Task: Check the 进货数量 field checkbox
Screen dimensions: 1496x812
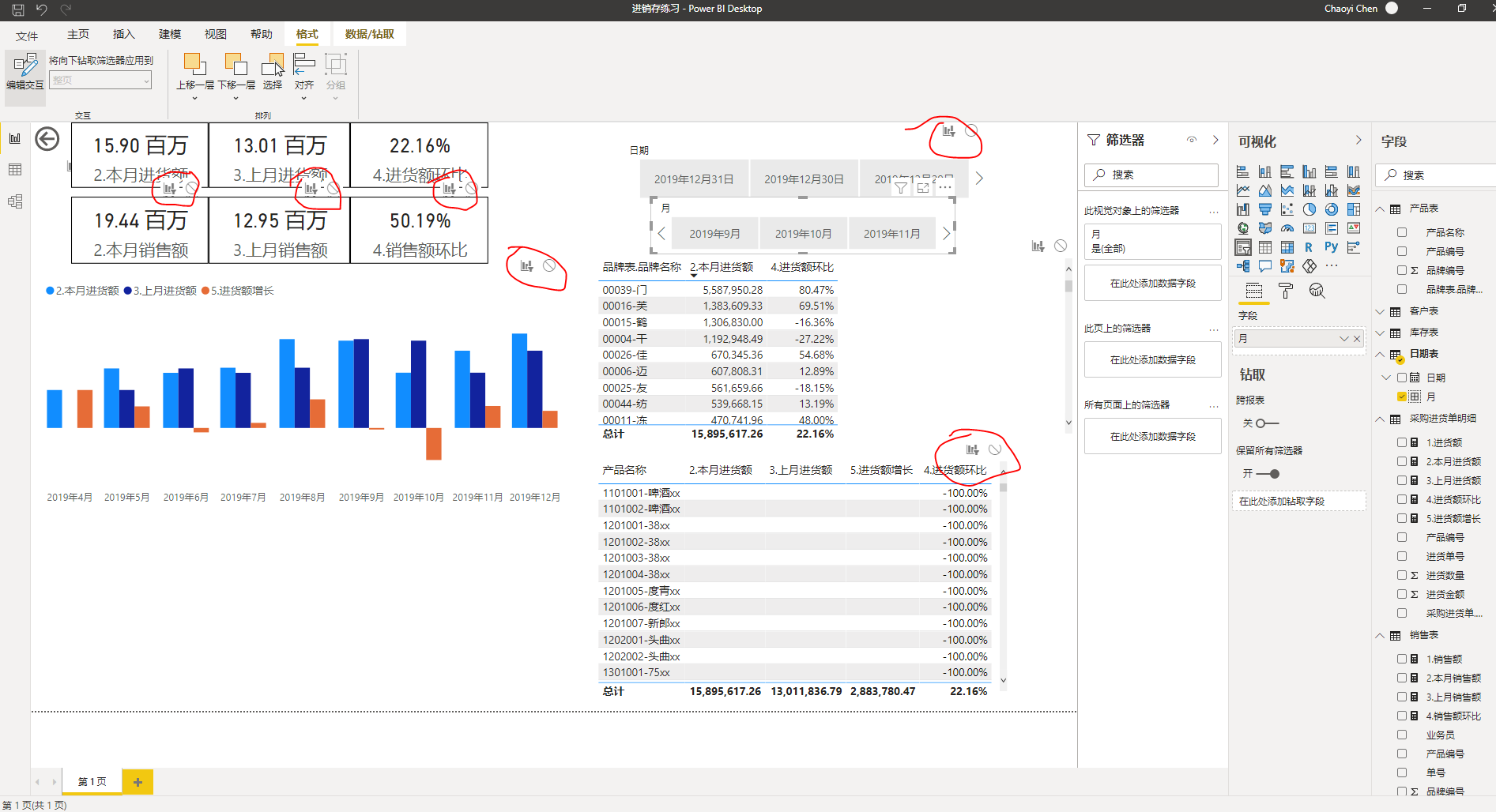Action: click(x=1402, y=575)
